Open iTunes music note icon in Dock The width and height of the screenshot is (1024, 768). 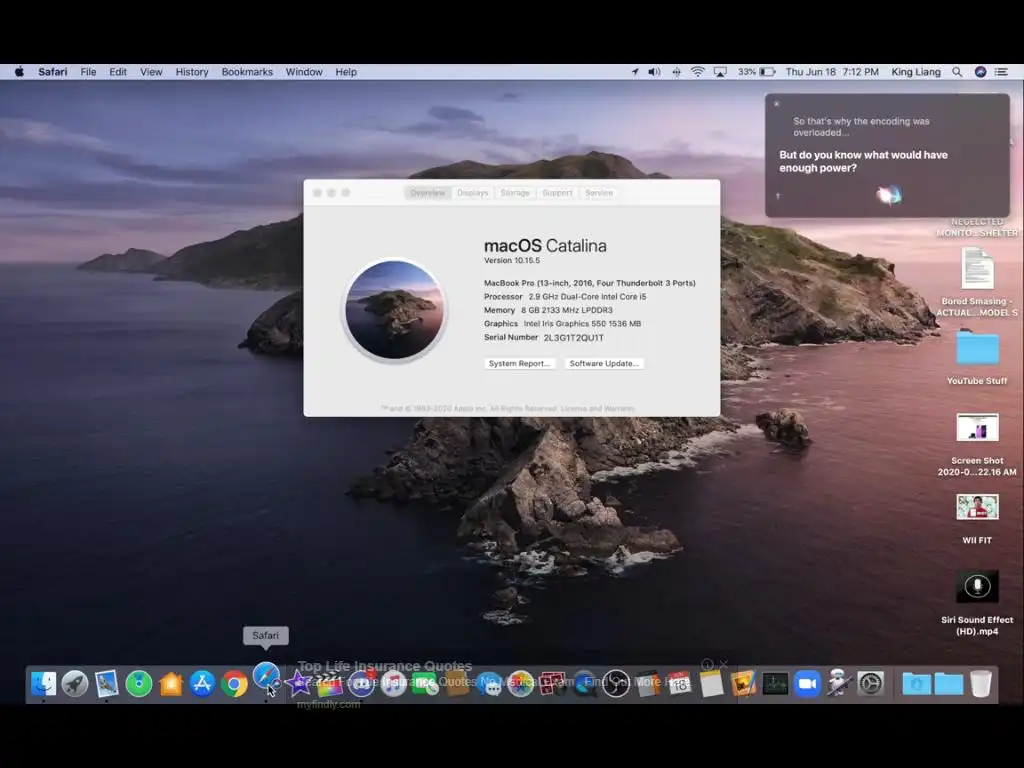[x=394, y=683]
